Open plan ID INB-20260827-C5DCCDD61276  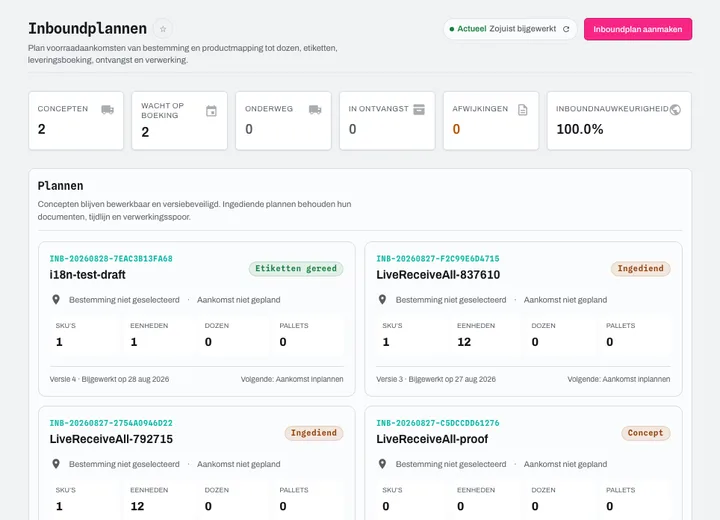438,423
